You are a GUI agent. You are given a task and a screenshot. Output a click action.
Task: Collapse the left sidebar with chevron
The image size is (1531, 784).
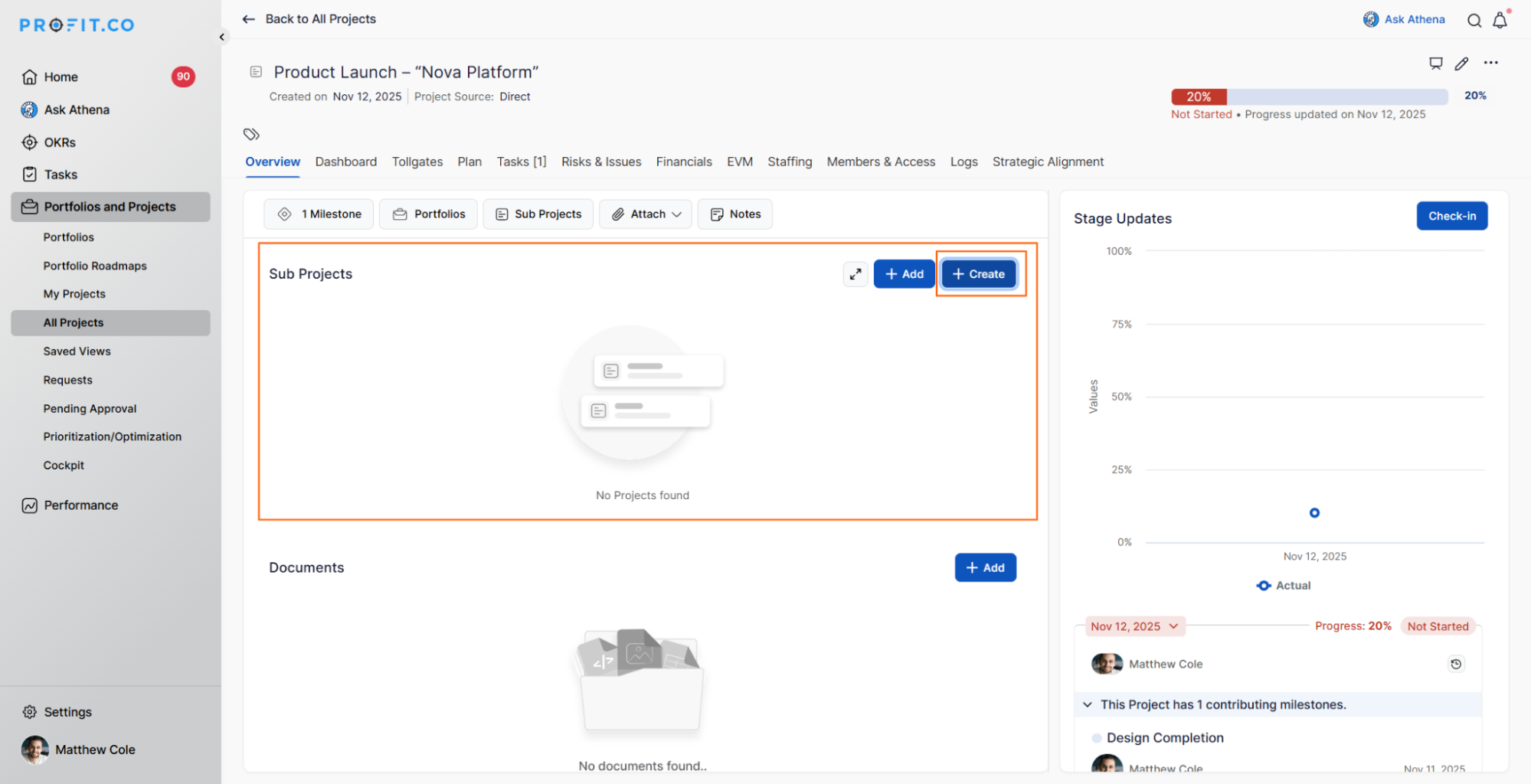(x=222, y=37)
